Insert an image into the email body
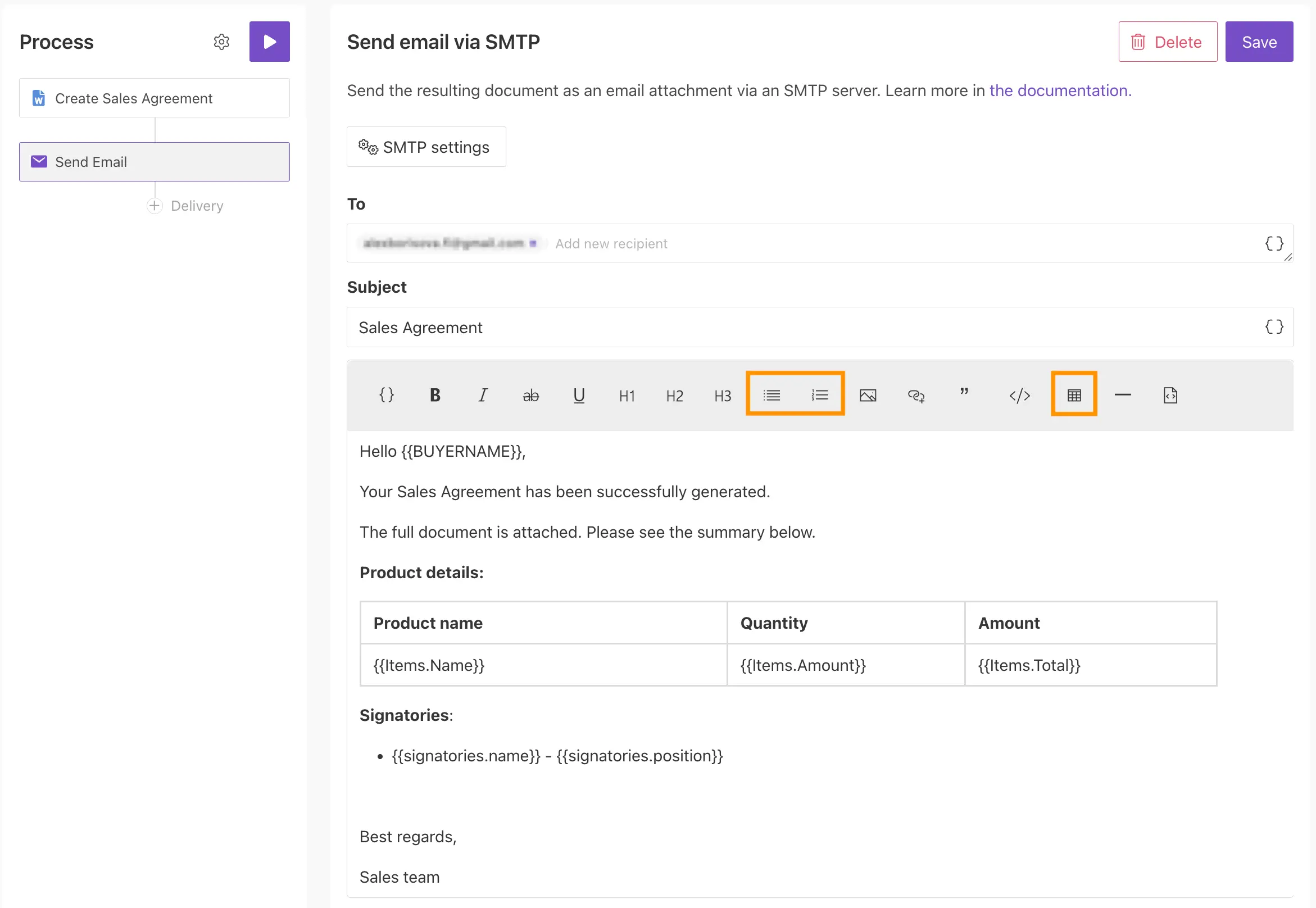Viewport: 1316px width, 908px height. tap(868, 395)
